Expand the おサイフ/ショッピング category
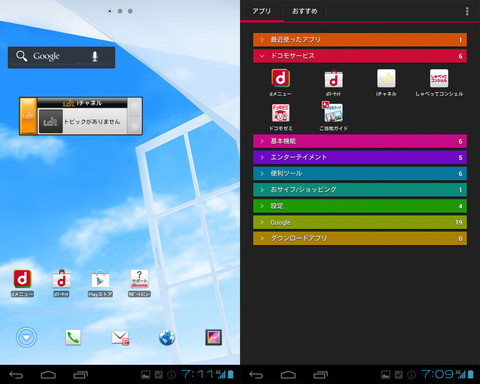The height and width of the screenshot is (384, 480). [x=360, y=190]
